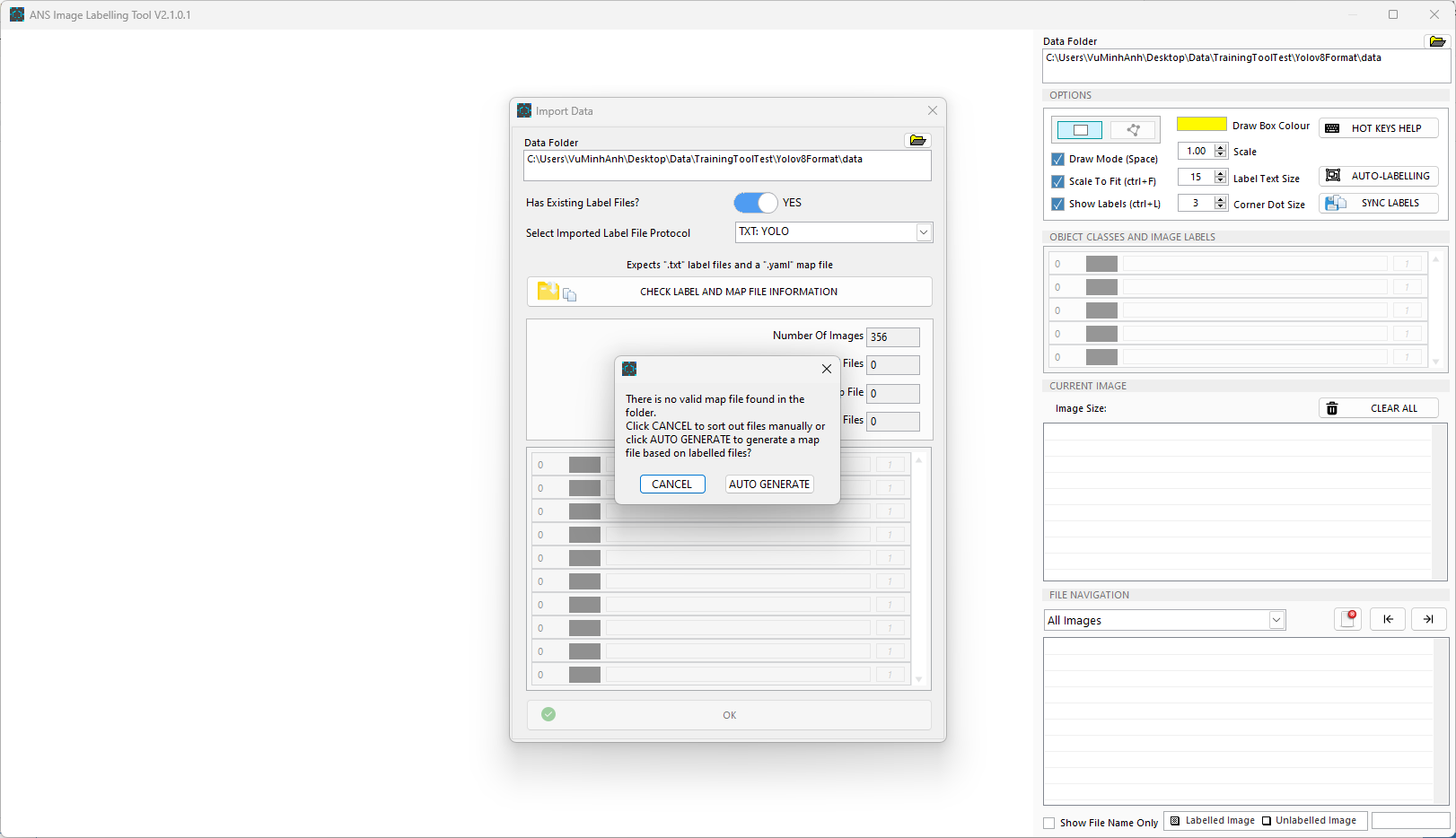
Task: Click AUTO GENERATE in the dialog
Action: coord(769,484)
